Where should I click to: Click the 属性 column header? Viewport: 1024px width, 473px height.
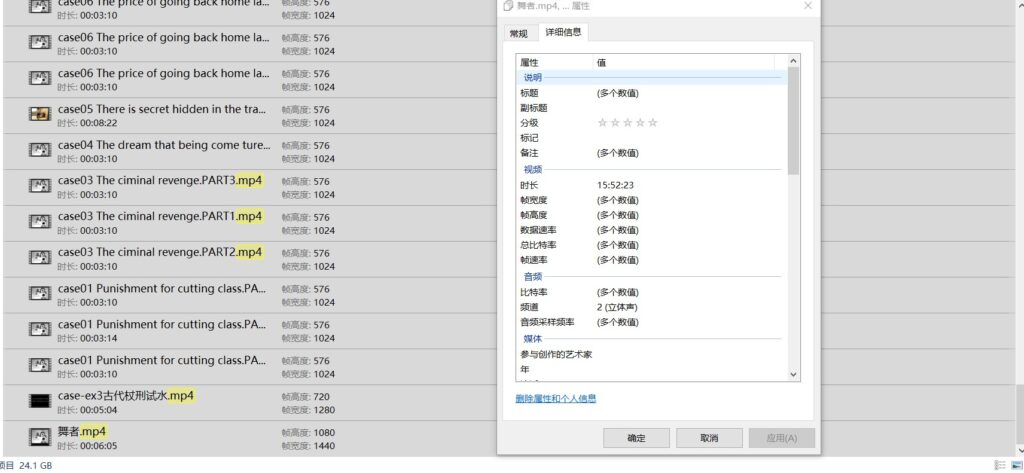pyautogui.click(x=554, y=62)
